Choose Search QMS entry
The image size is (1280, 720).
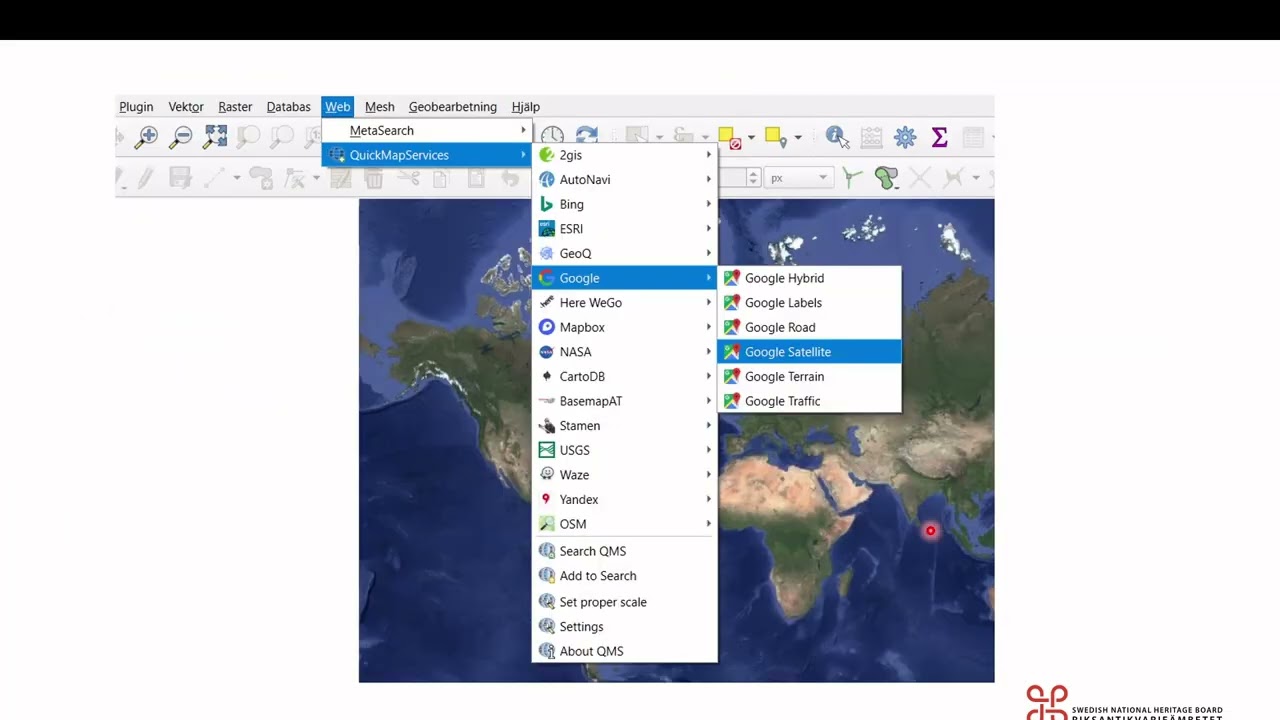click(624, 551)
